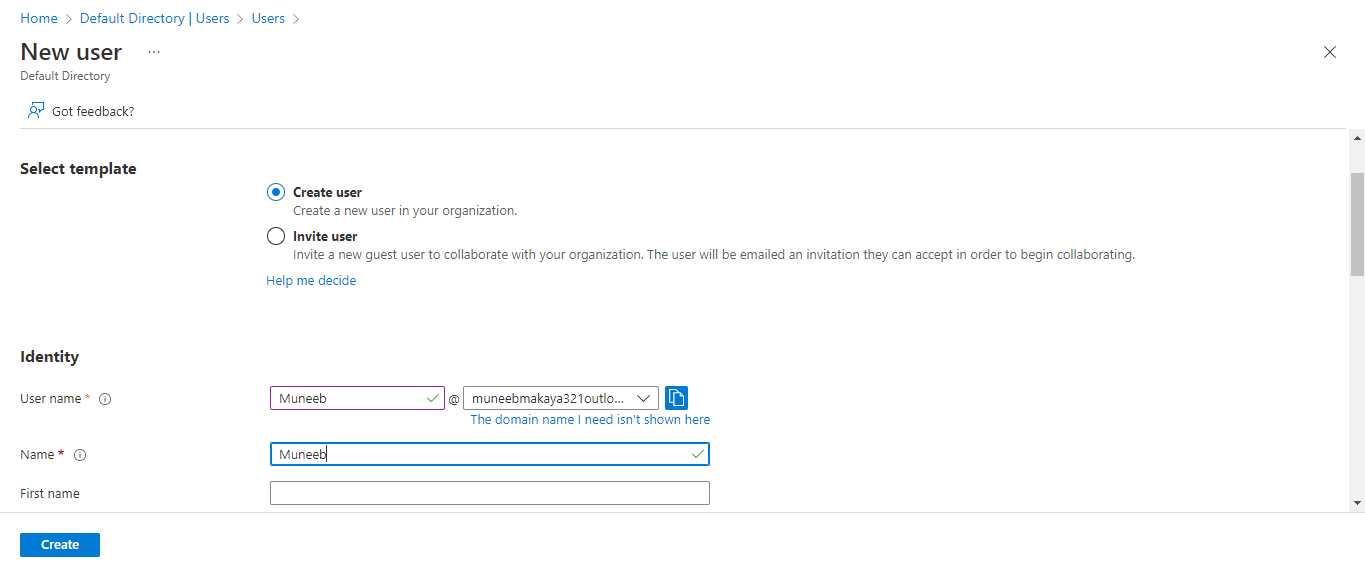Click the User name info icon
1365x564 pixels.
(x=105, y=399)
